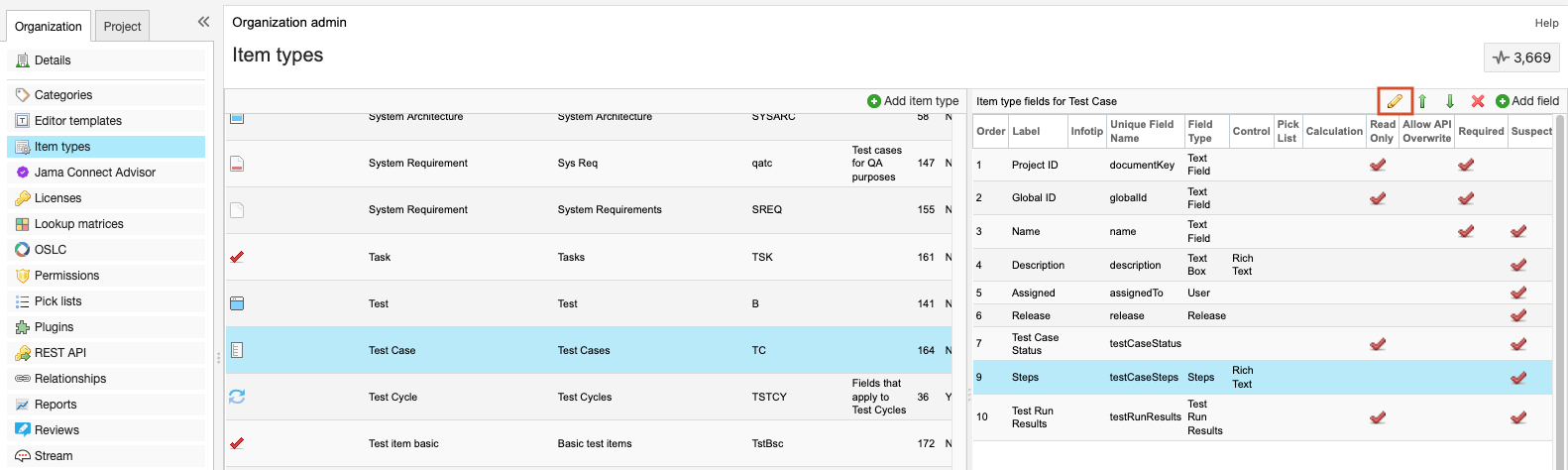1568x470 pixels.
Task: Select the Steps field row
Action: [x=1262, y=378]
